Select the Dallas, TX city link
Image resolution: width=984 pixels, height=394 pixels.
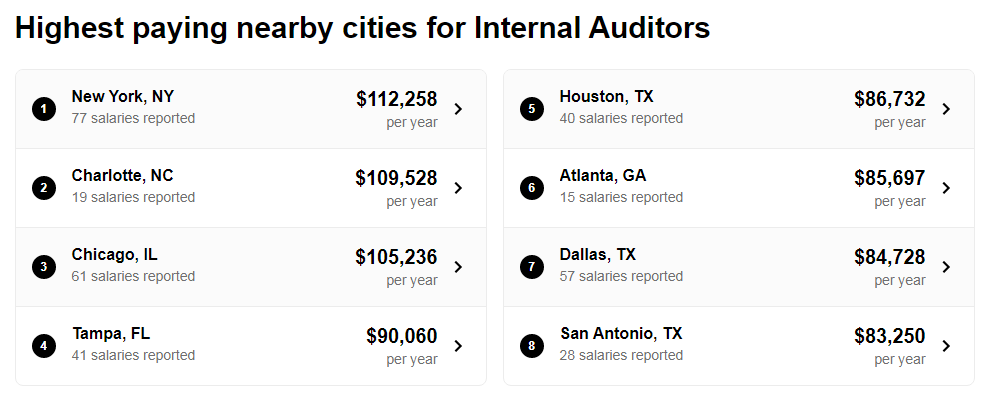pyautogui.click(x=597, y=255)
